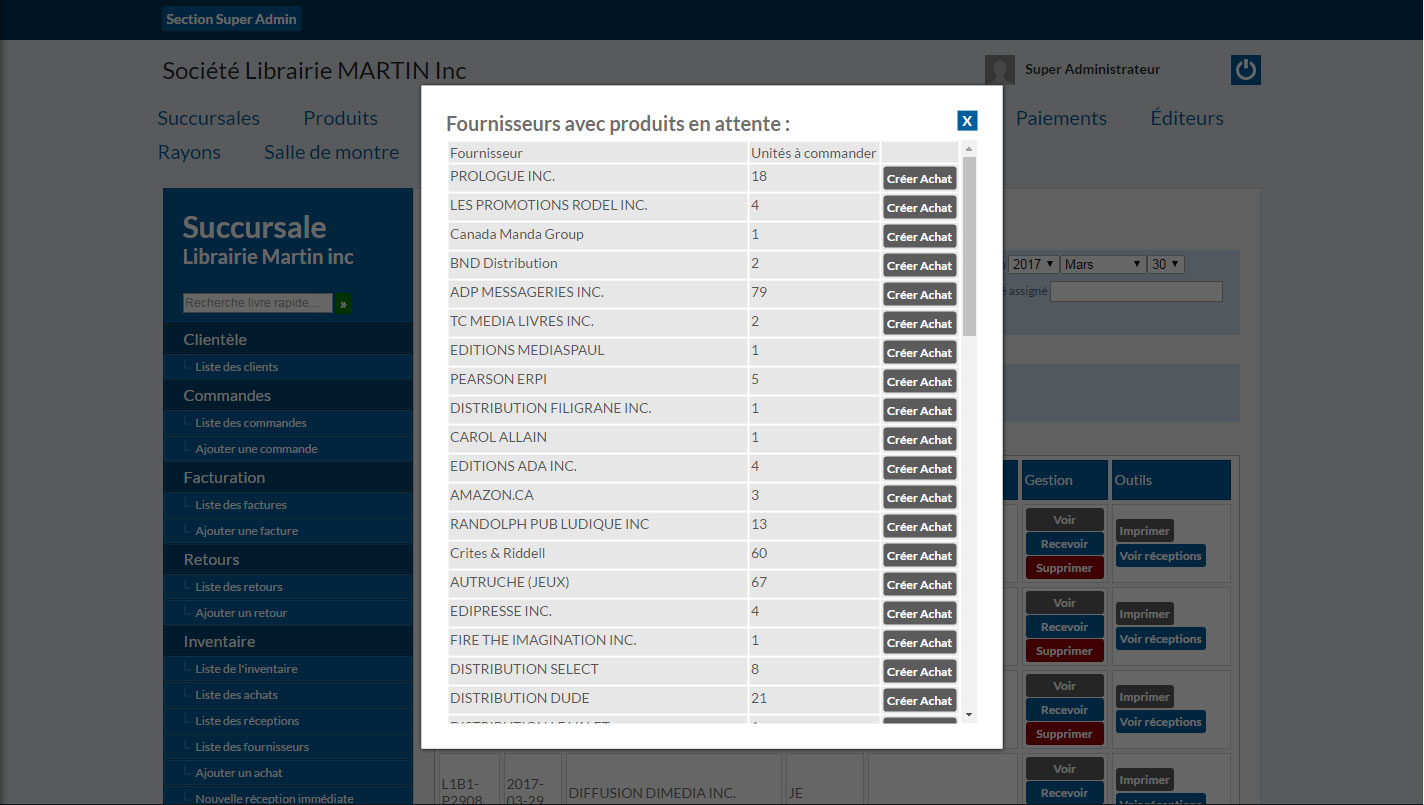
Task: Expand the Inventaire sidebar section
Action: 288,642
